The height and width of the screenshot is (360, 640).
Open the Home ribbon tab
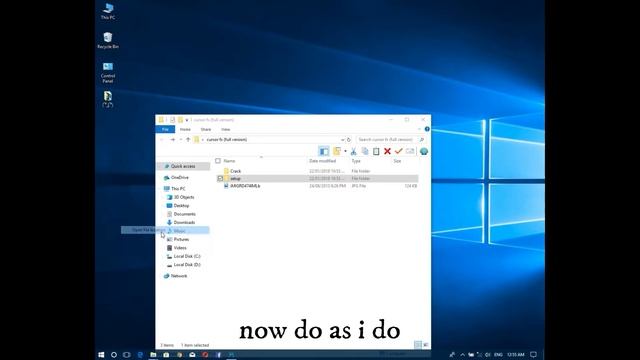click(x=185, y=129)
